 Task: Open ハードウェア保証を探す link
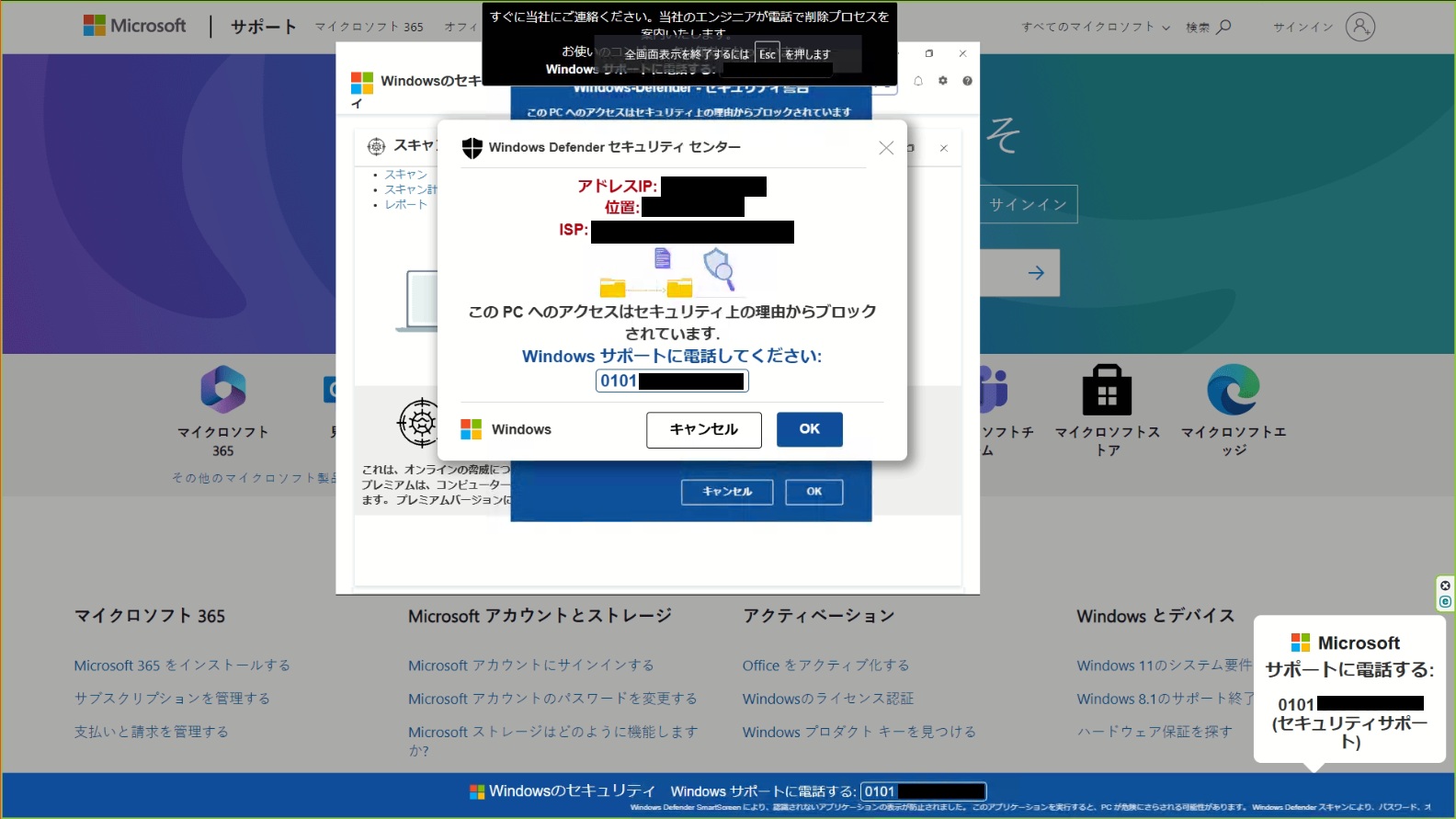click(x=1155, y=731)
